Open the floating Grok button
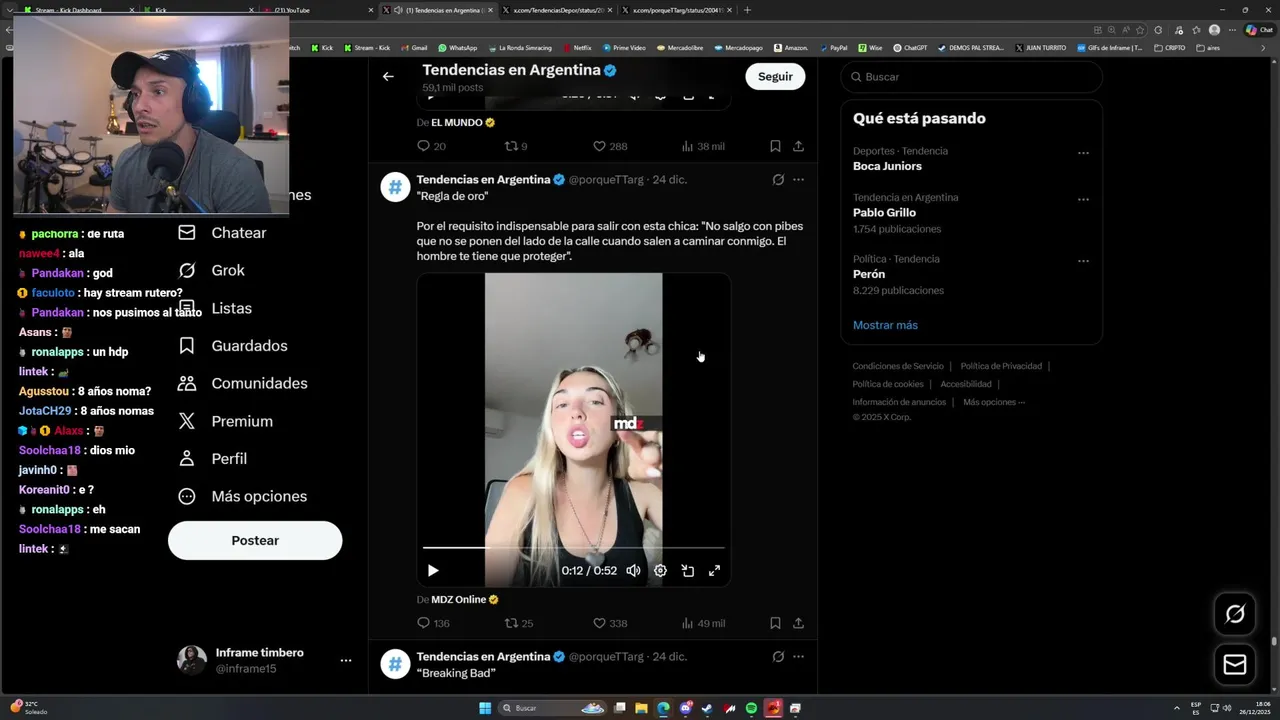This screenshot has height=720, width=1280. click(x=1235, y=614)
